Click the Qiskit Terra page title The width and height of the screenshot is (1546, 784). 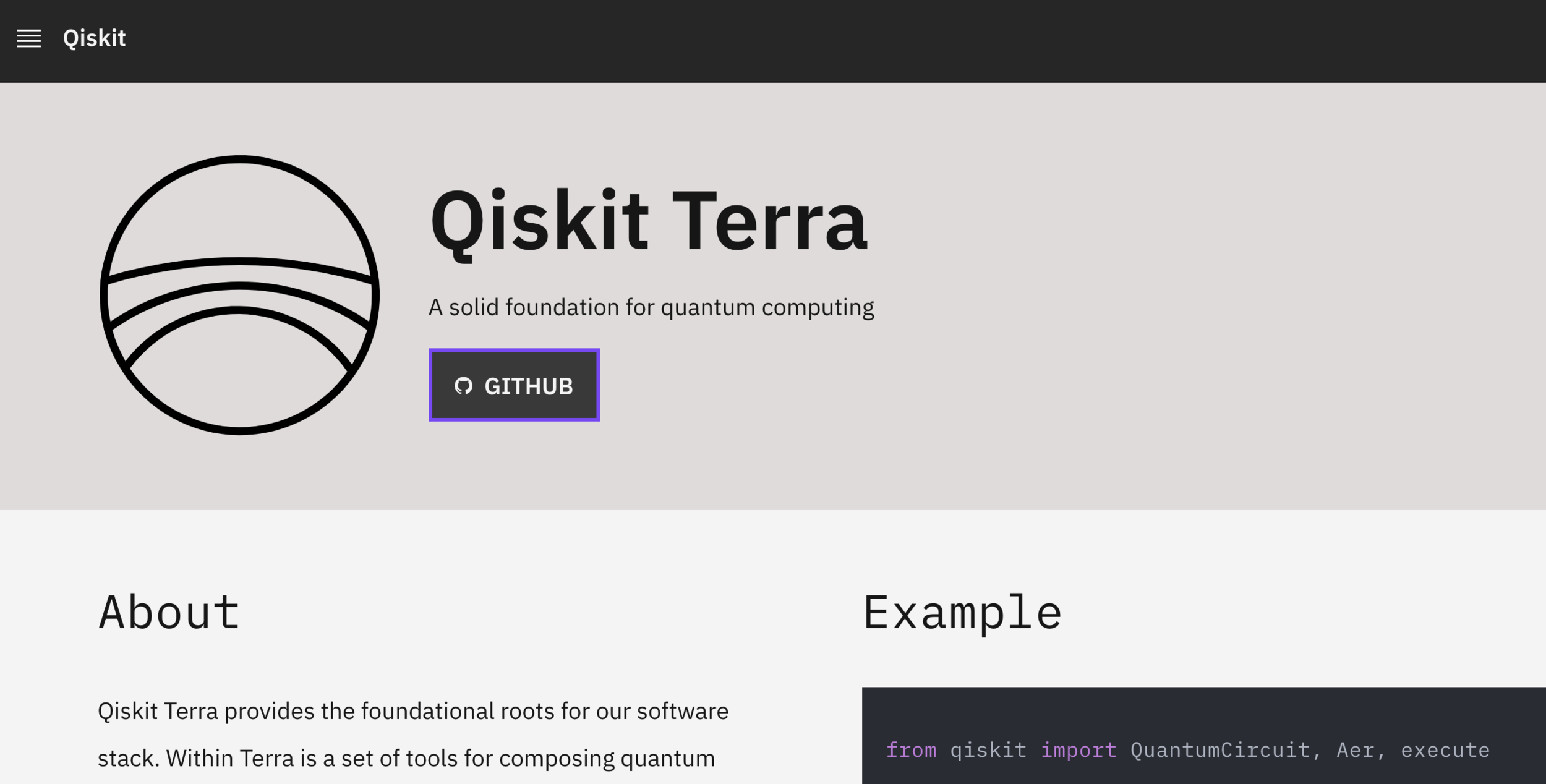(x=648, y=221)
